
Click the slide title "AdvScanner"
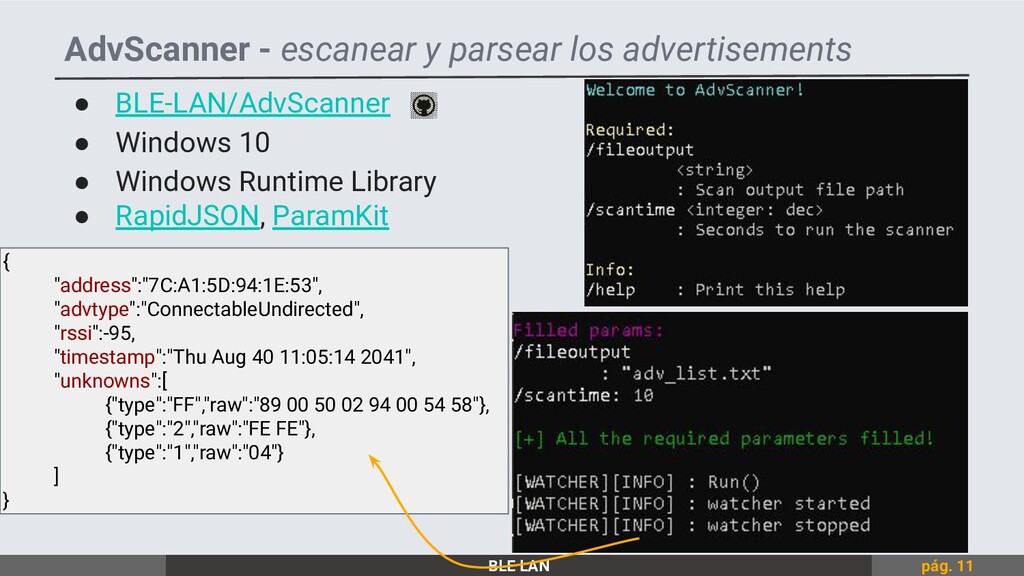click(x=157, y=49)
